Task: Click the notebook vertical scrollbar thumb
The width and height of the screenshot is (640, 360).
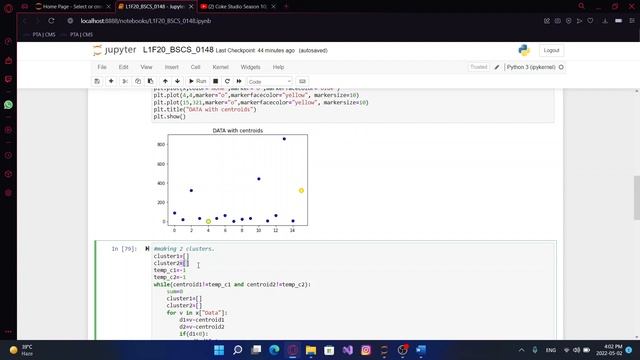Action: coord(637,198)
